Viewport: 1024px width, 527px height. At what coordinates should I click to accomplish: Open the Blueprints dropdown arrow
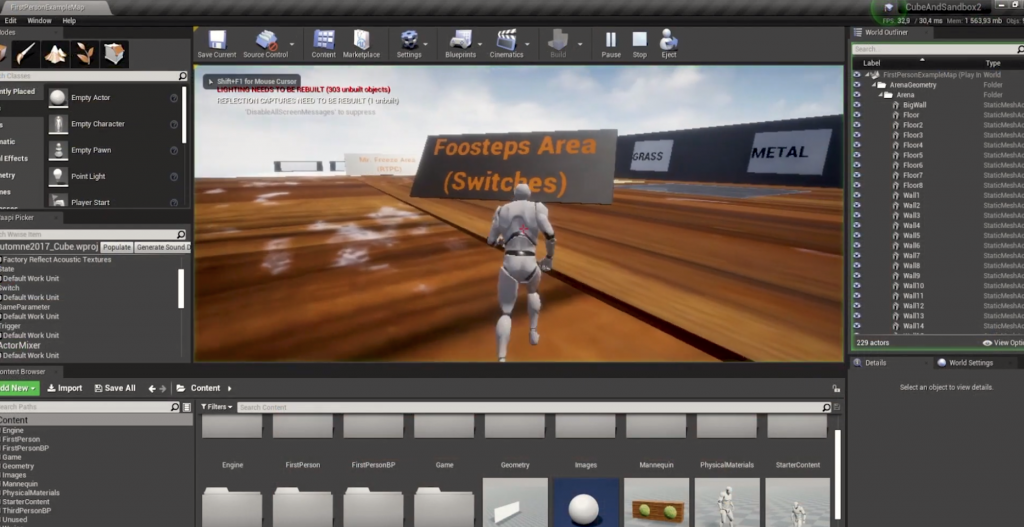[480, 44]
